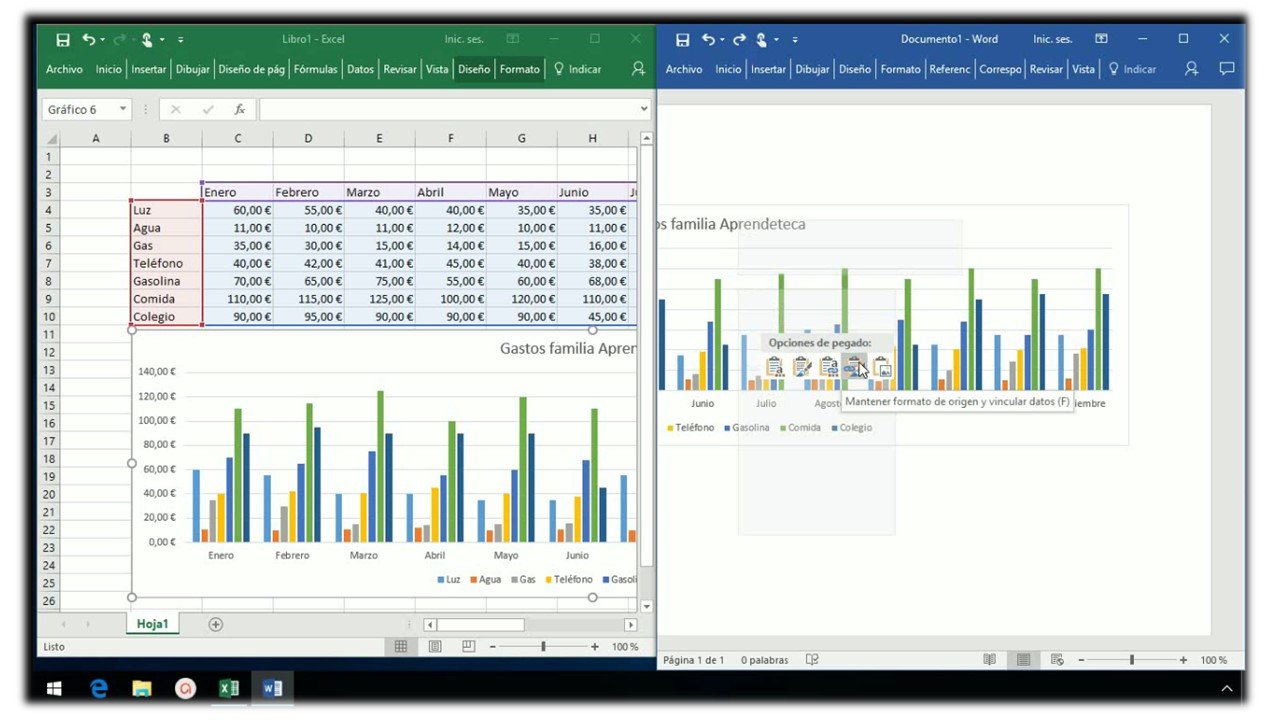Click the Undo arrow in Excel

(x=88, y=39)
